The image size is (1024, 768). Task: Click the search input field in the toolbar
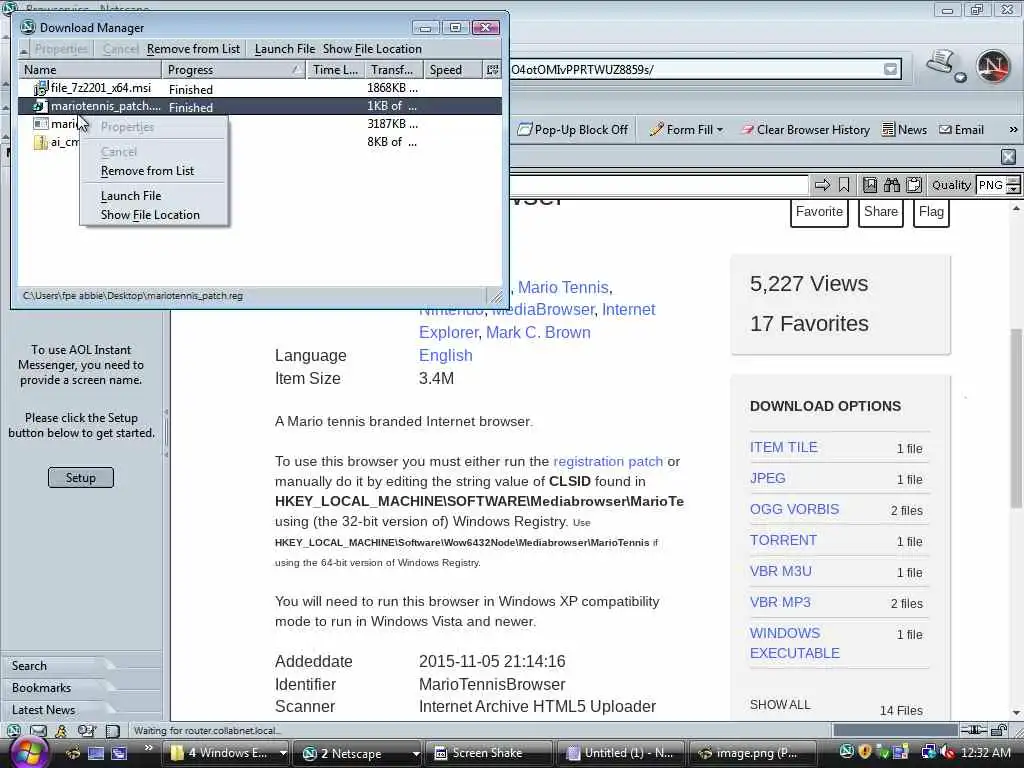coord(658,185)
